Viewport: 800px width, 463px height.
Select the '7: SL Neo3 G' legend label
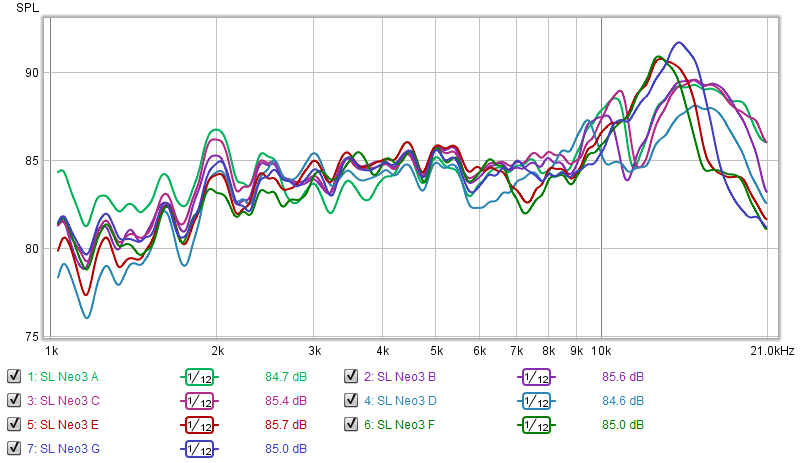pyautogui.click(x=63, y=449)
